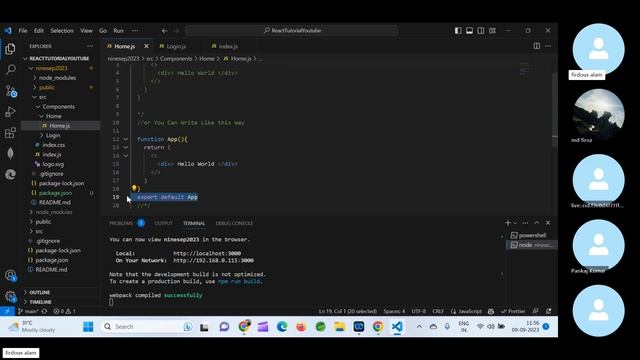640x360 pixels.
Task: Click the go forward arrow in title bar
Action: click(x=176, y=31)
